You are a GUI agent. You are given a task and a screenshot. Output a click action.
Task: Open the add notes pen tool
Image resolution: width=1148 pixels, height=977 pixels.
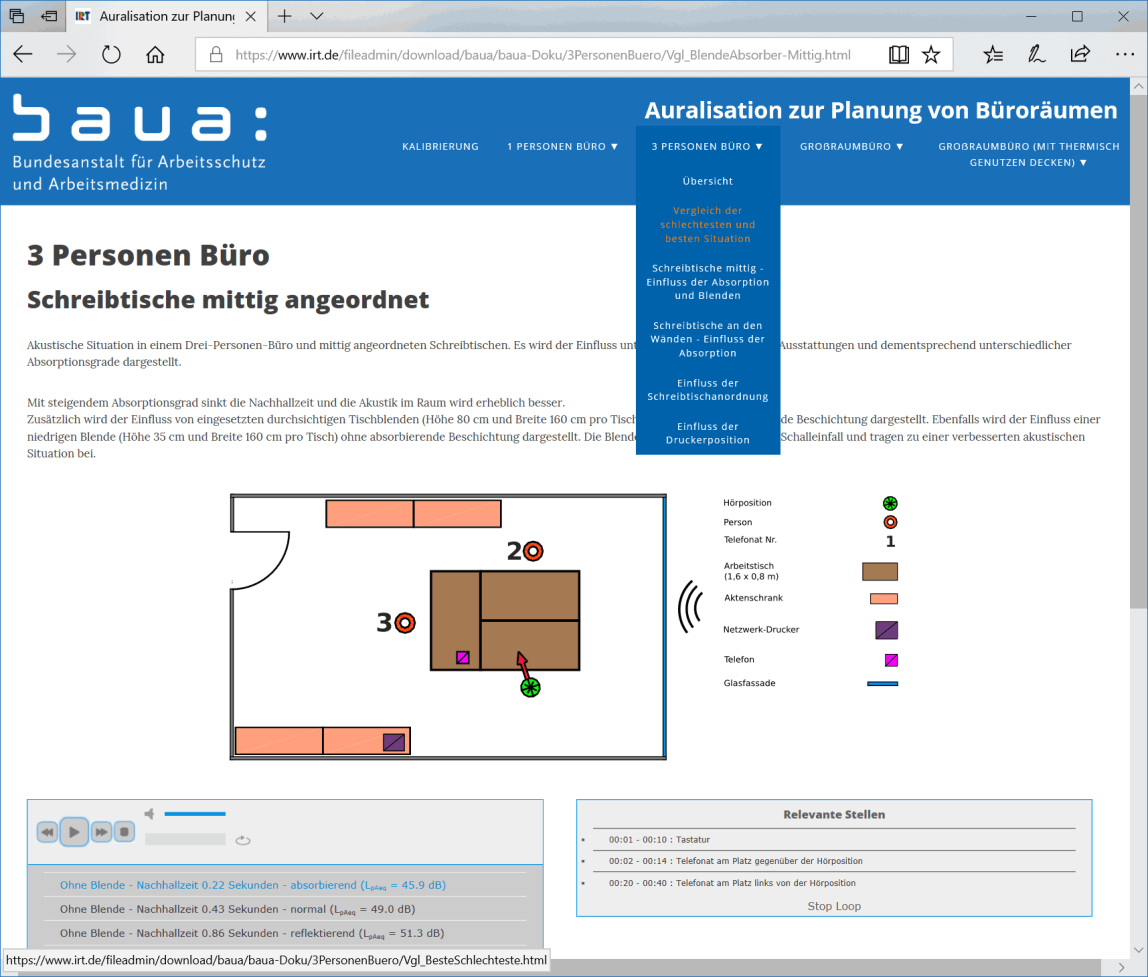[1036, 54]
